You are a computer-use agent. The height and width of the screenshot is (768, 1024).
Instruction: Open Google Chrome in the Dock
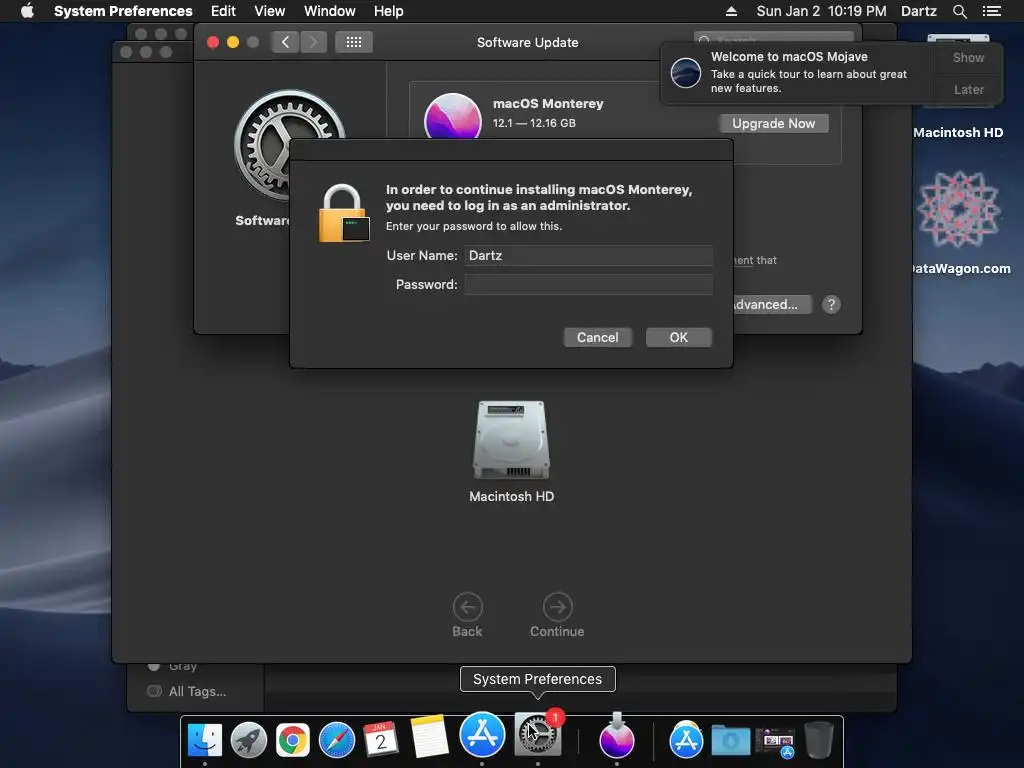point(293,740)
